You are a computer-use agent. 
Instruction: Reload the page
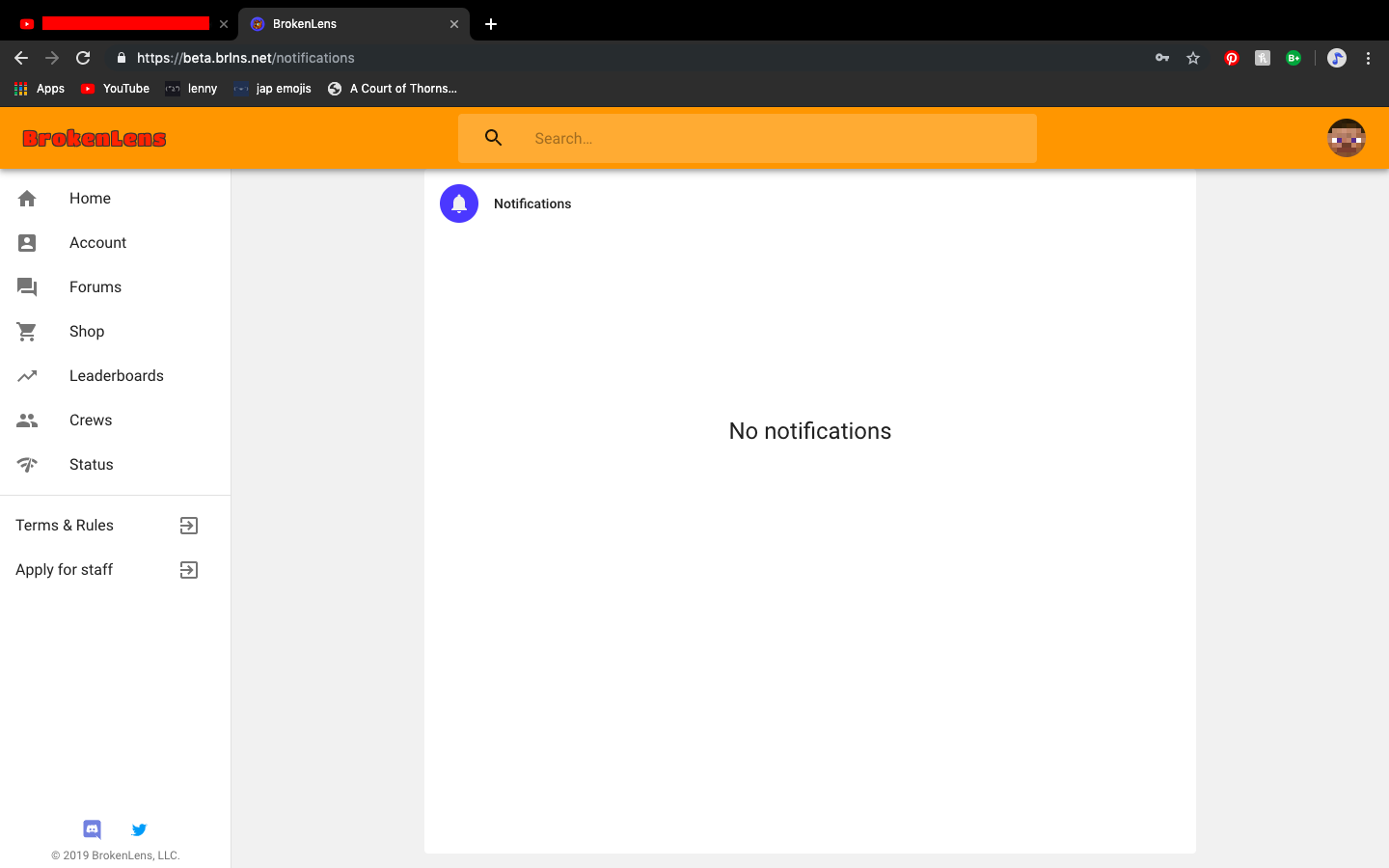tap(83, 58)
